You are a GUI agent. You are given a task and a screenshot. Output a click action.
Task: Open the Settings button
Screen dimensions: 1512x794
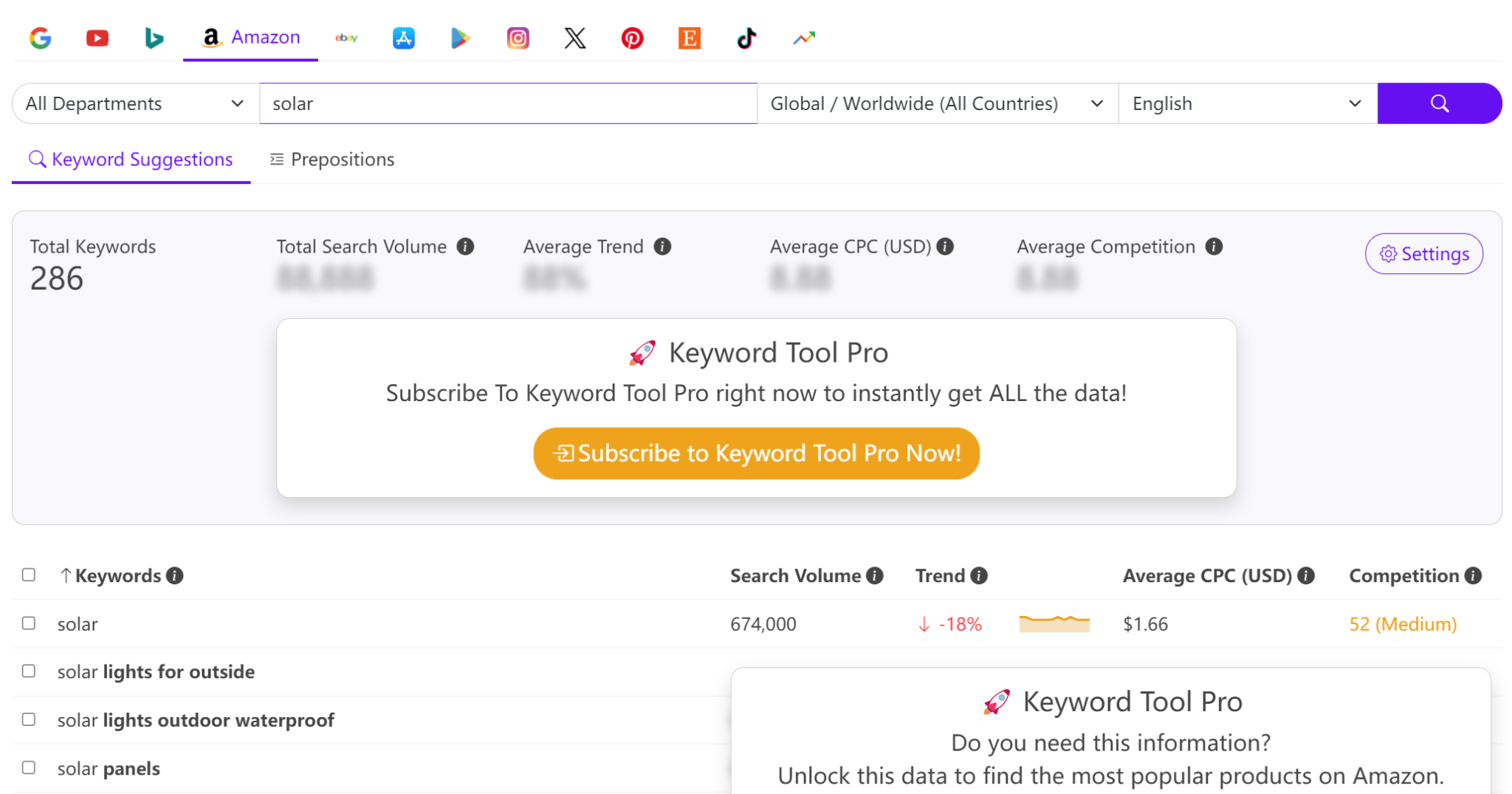tap(1423, 254)
